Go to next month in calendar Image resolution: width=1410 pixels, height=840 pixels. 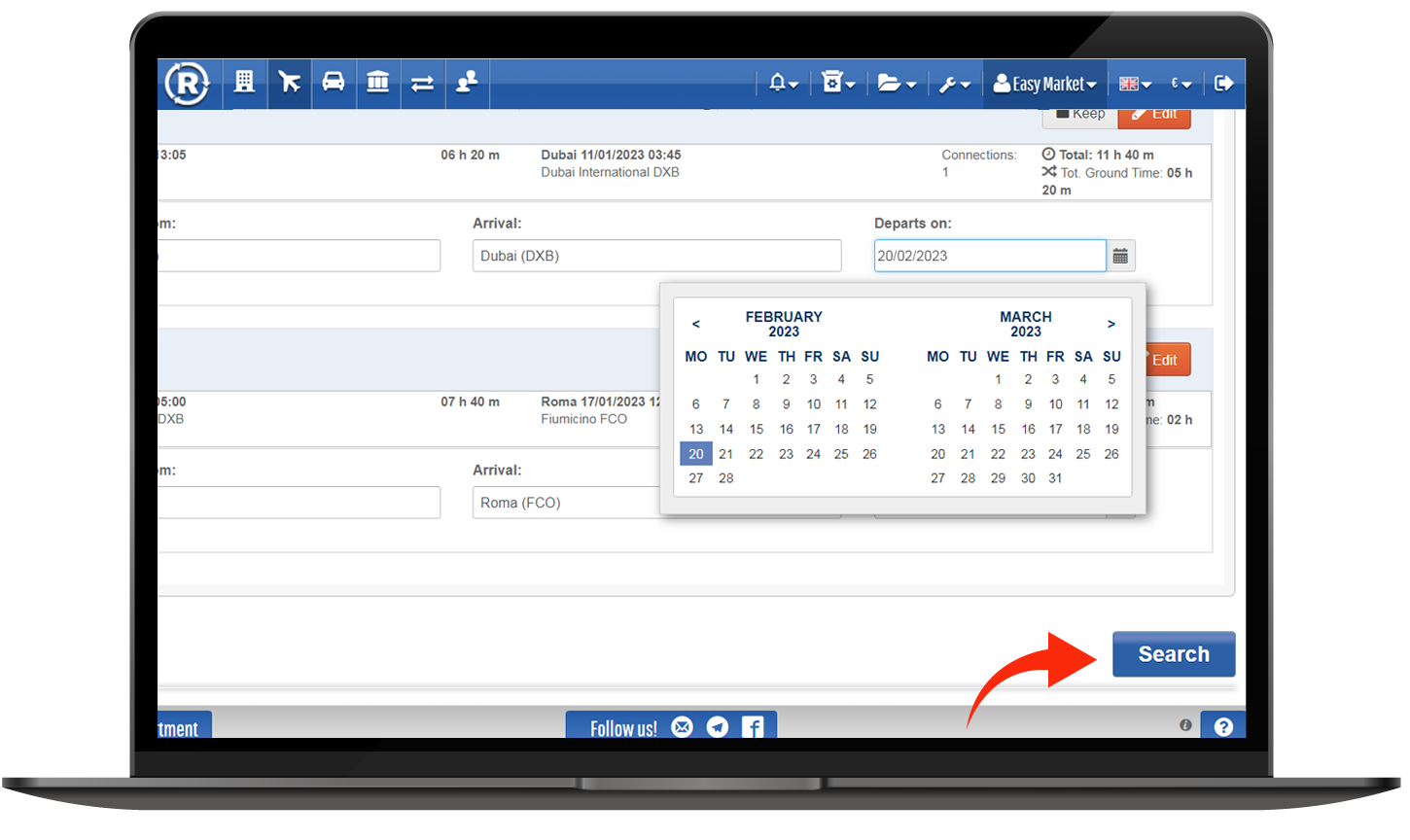[1110, 324]
